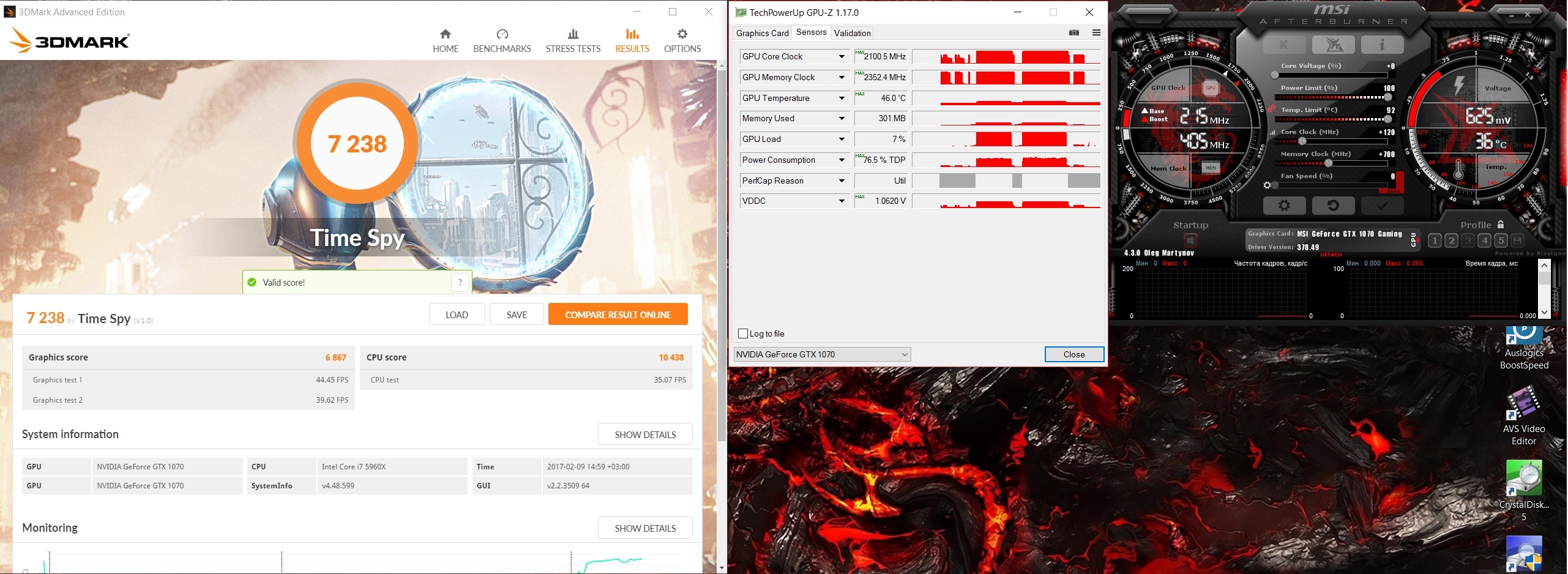Click the 3DMark logo
Image resolution: width=1568 pixels, height=574 pixels.
[x=69, y=41]
